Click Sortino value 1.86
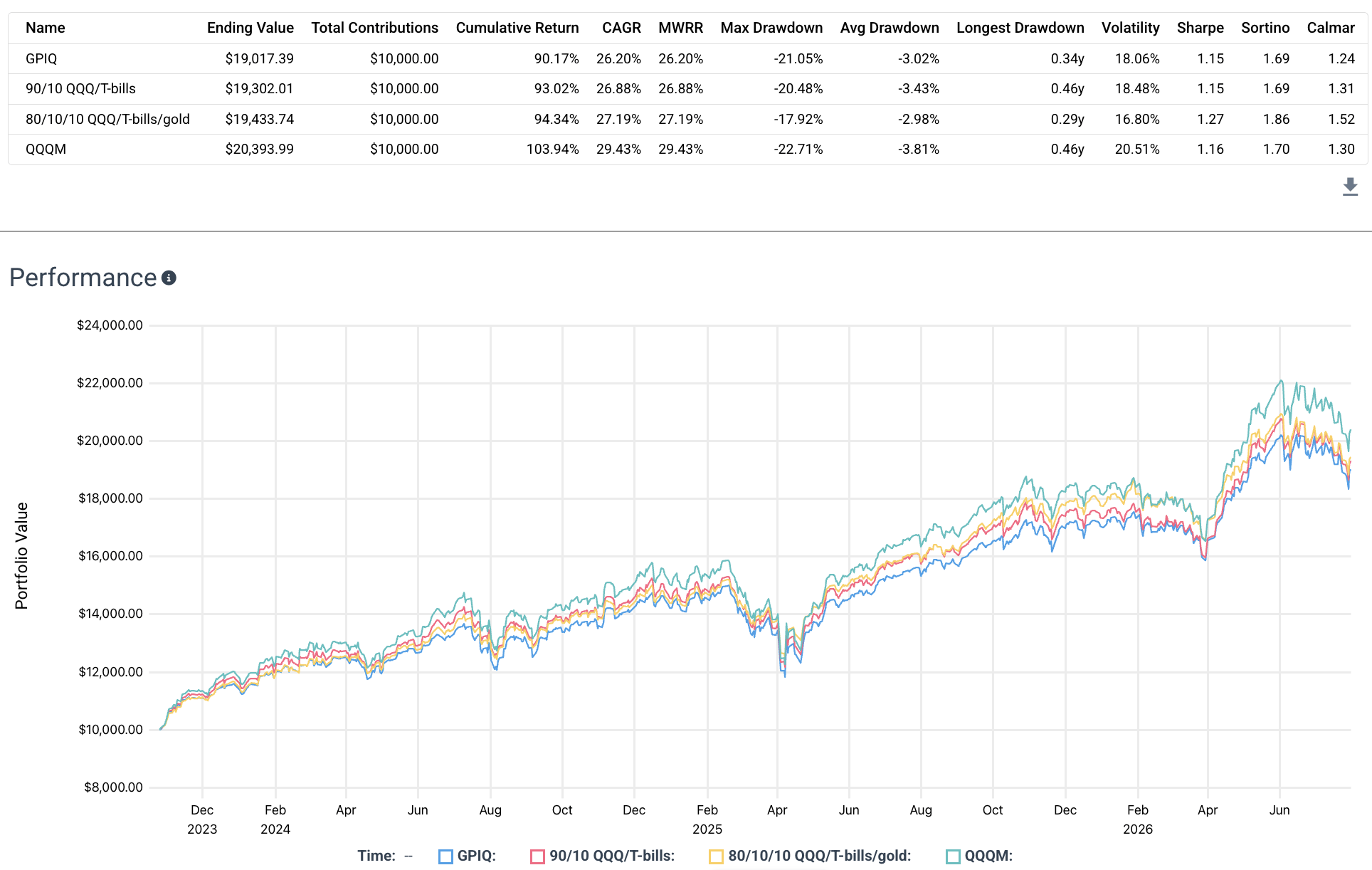This screenshot has width=1372, height=870. [x=1277, y=119]
